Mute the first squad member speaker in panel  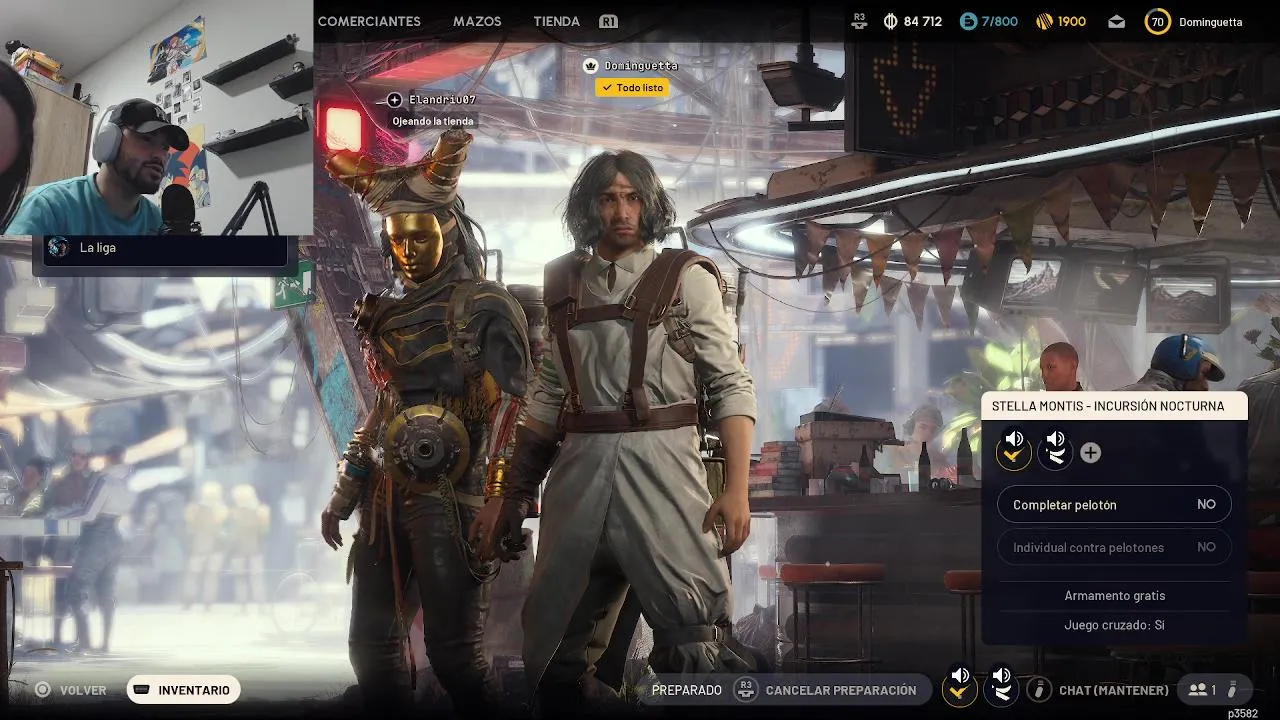[x=1014, y=438]
